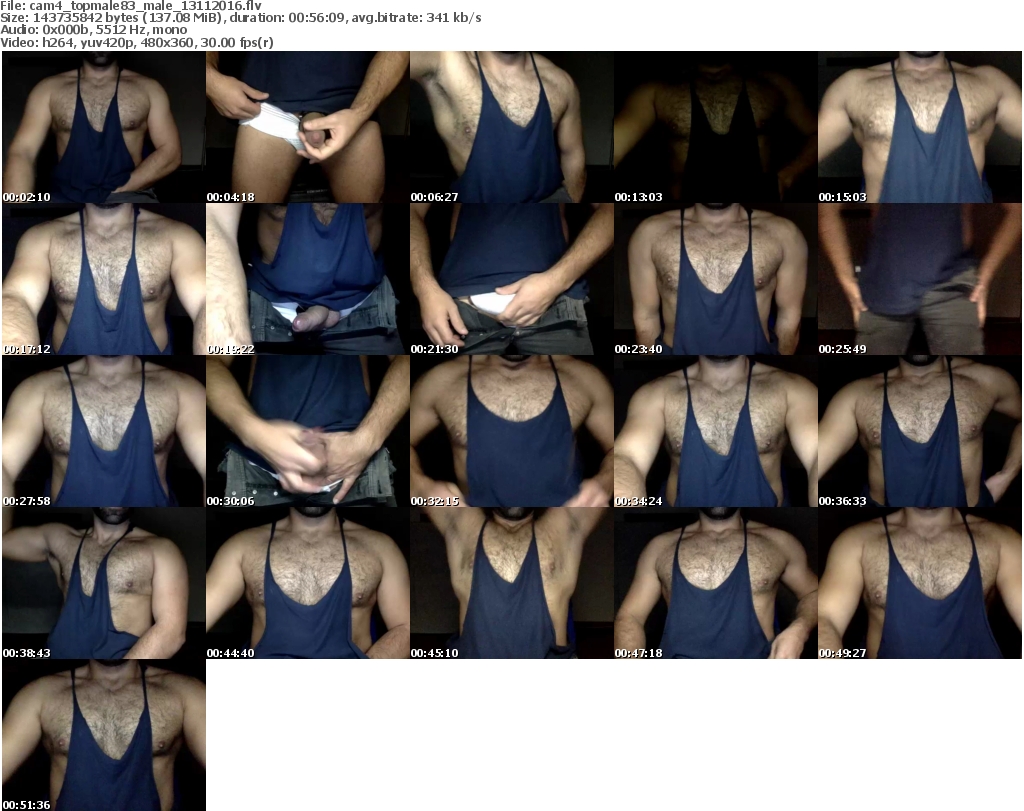This screenshot has width=1024, height=811.
Task: Click the thumbnail timestamped 00:47:18
Action: point(715,584)
